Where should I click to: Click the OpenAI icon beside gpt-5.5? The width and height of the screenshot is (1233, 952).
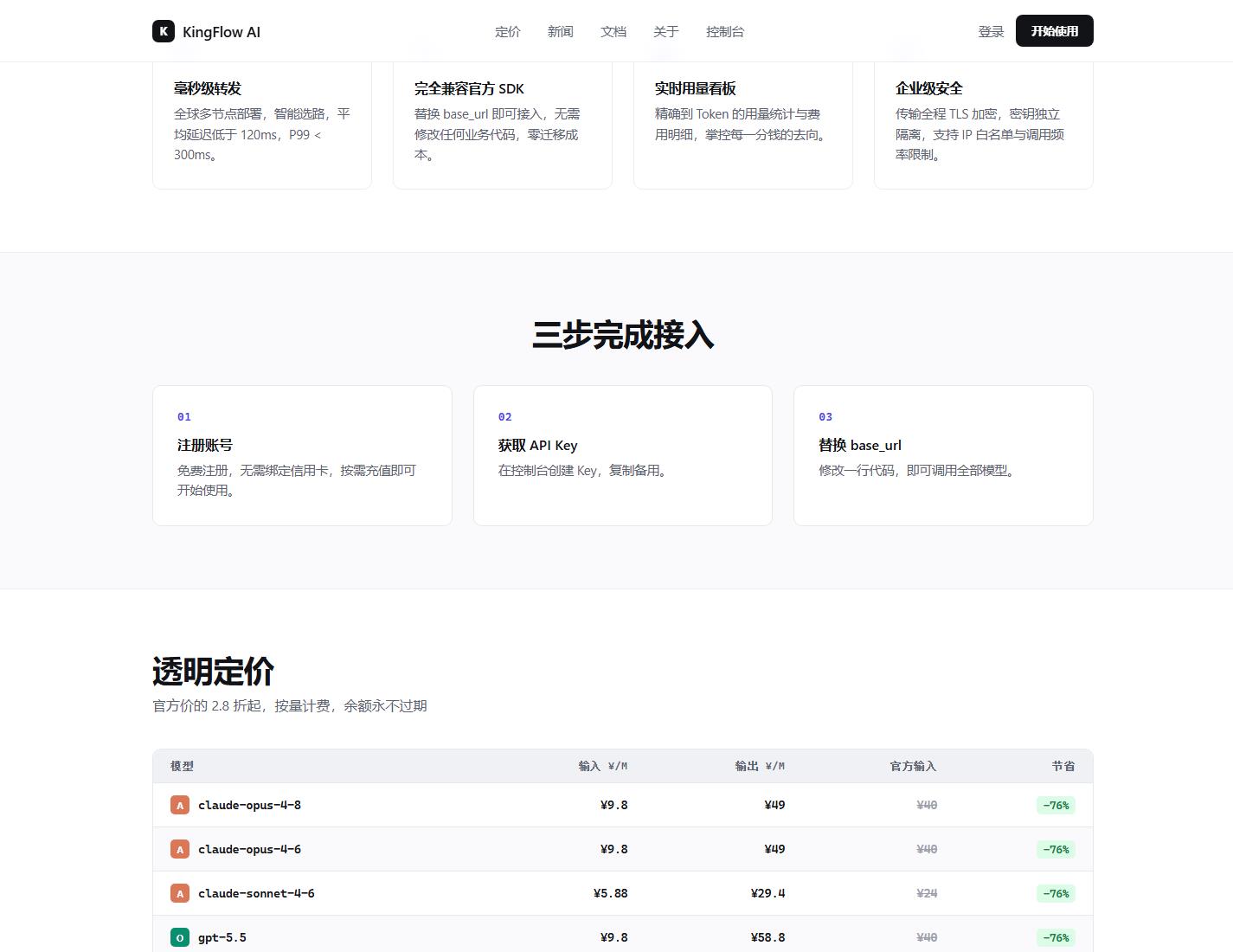coord(180,938)
